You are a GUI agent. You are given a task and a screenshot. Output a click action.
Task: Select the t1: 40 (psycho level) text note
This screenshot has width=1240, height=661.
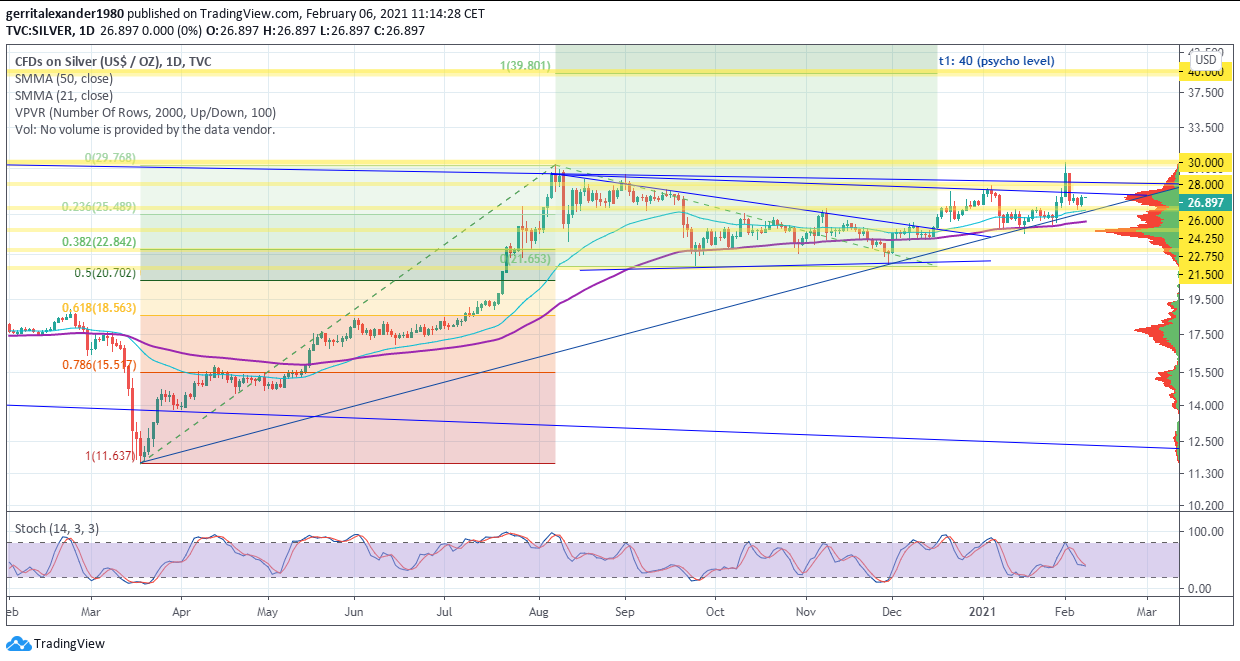[996, 61]
